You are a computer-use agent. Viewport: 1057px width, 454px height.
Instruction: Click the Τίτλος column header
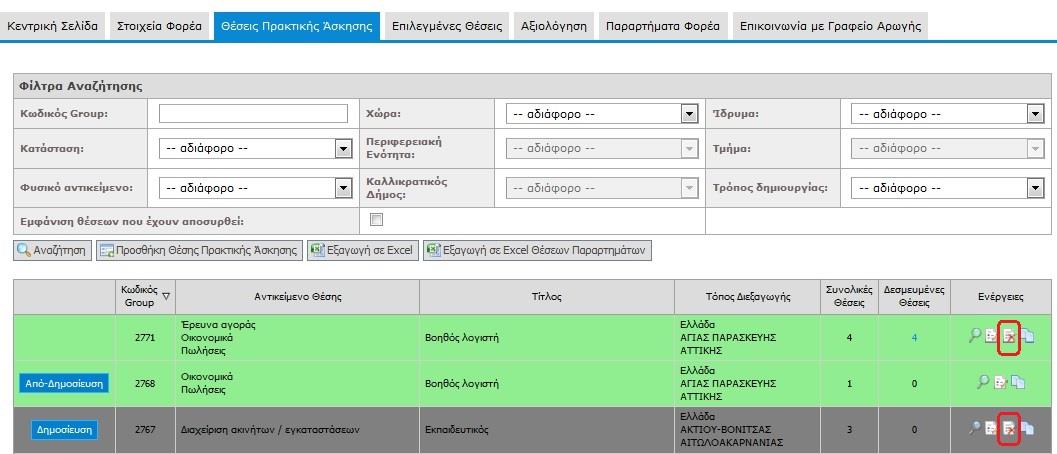(x=547, y=296)
